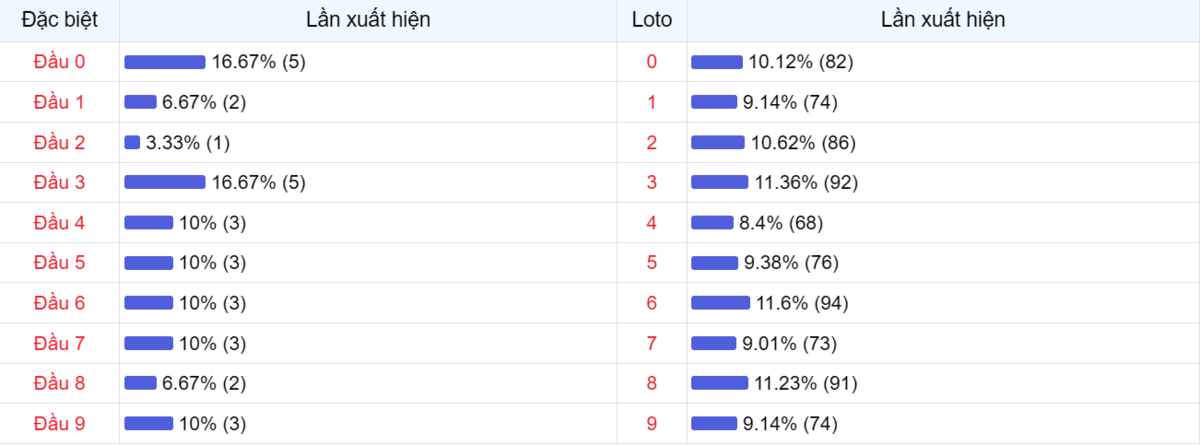The width and height of the screenshot is (1200, 445).
Task: Select the Loto number 8 label
Action: click(652, 383)
